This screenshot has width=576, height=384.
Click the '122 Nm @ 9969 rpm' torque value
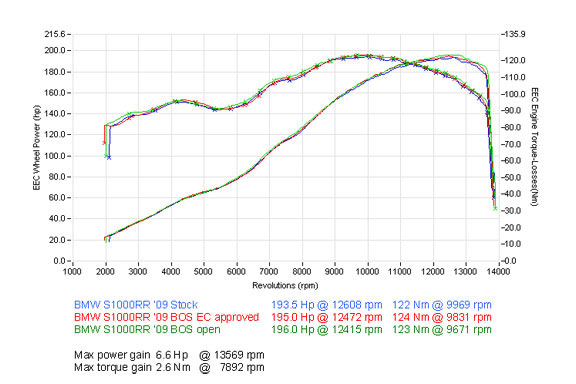[442, 305]
